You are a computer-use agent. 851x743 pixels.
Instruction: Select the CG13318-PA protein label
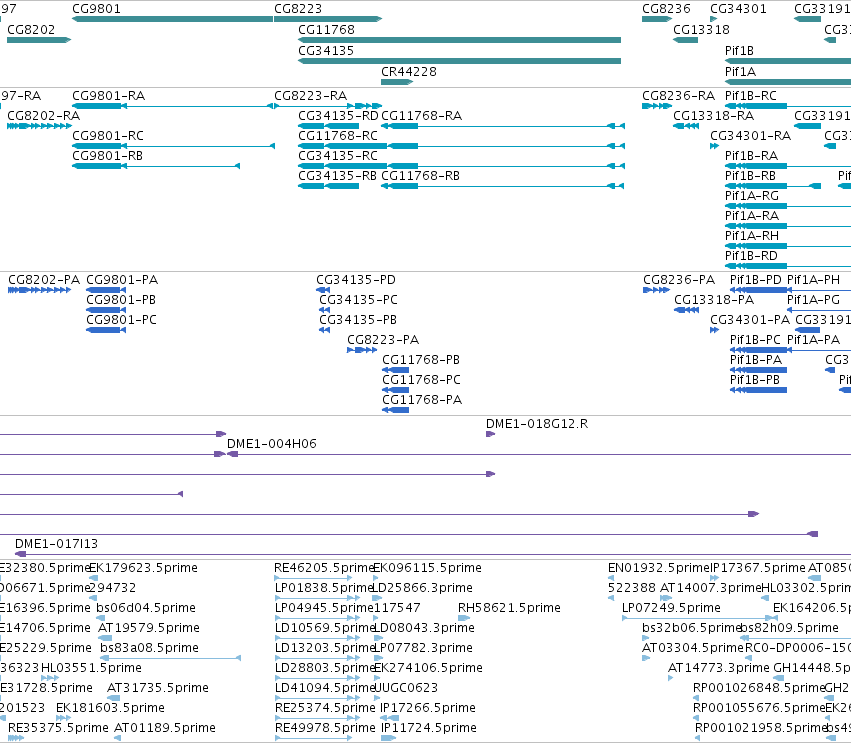[x=714, y=300]
